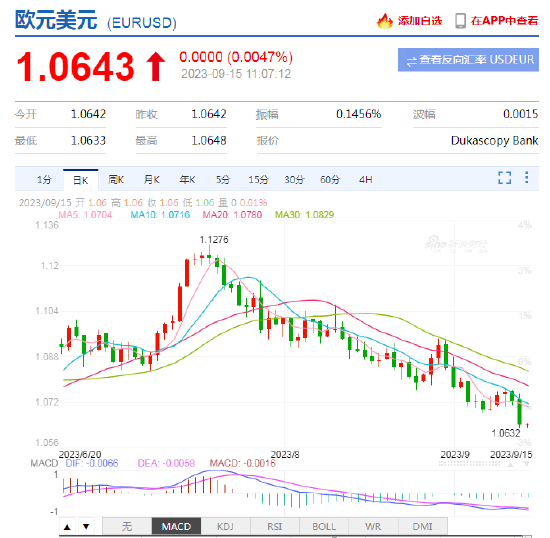Image resolution: width=550 pixels, height=538 pixels.
Task: Switch to the 60分 chart tab
Action: [x=330, y=180]
